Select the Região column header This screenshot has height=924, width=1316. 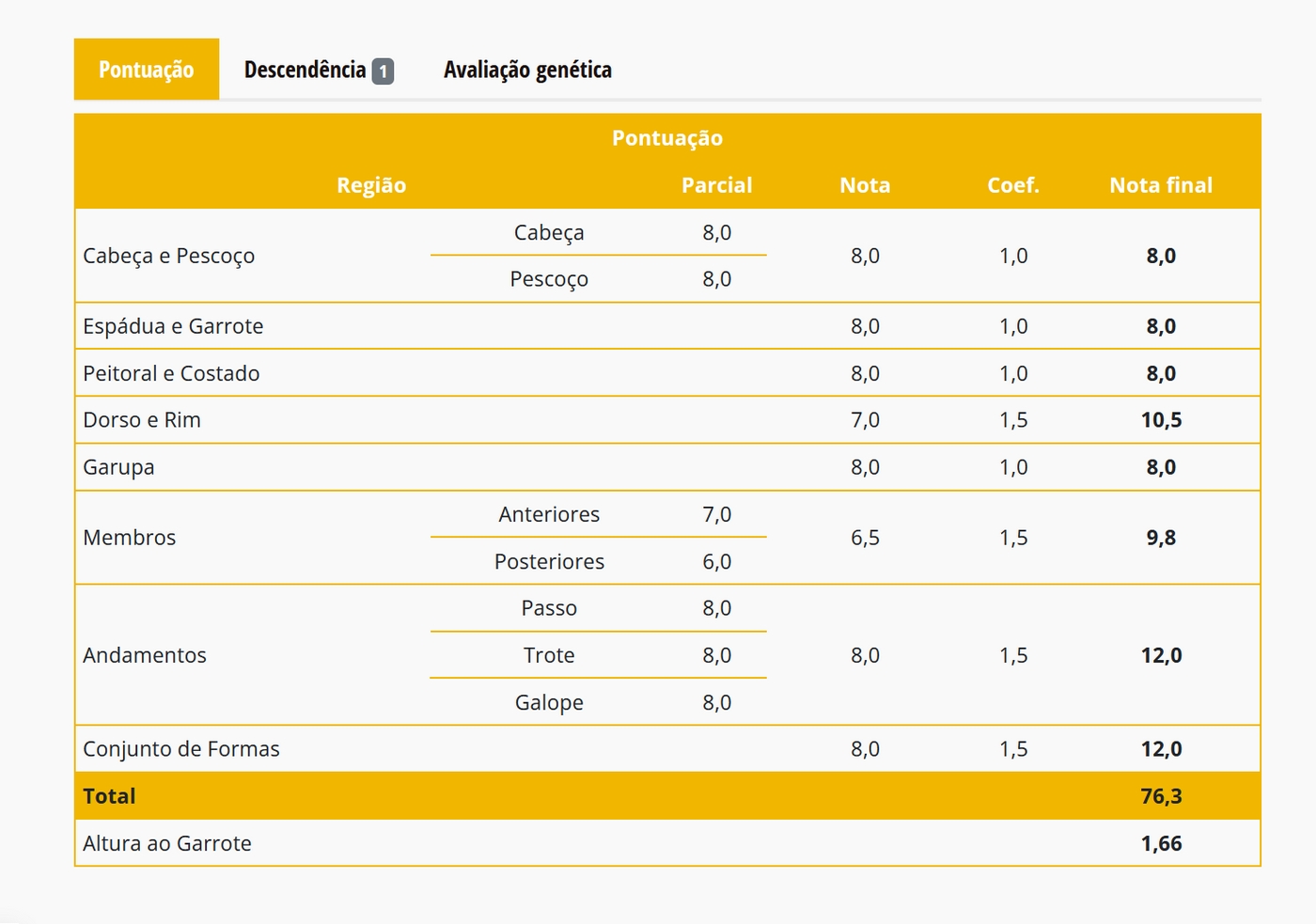pyautogui.click(x=371, y=185)
